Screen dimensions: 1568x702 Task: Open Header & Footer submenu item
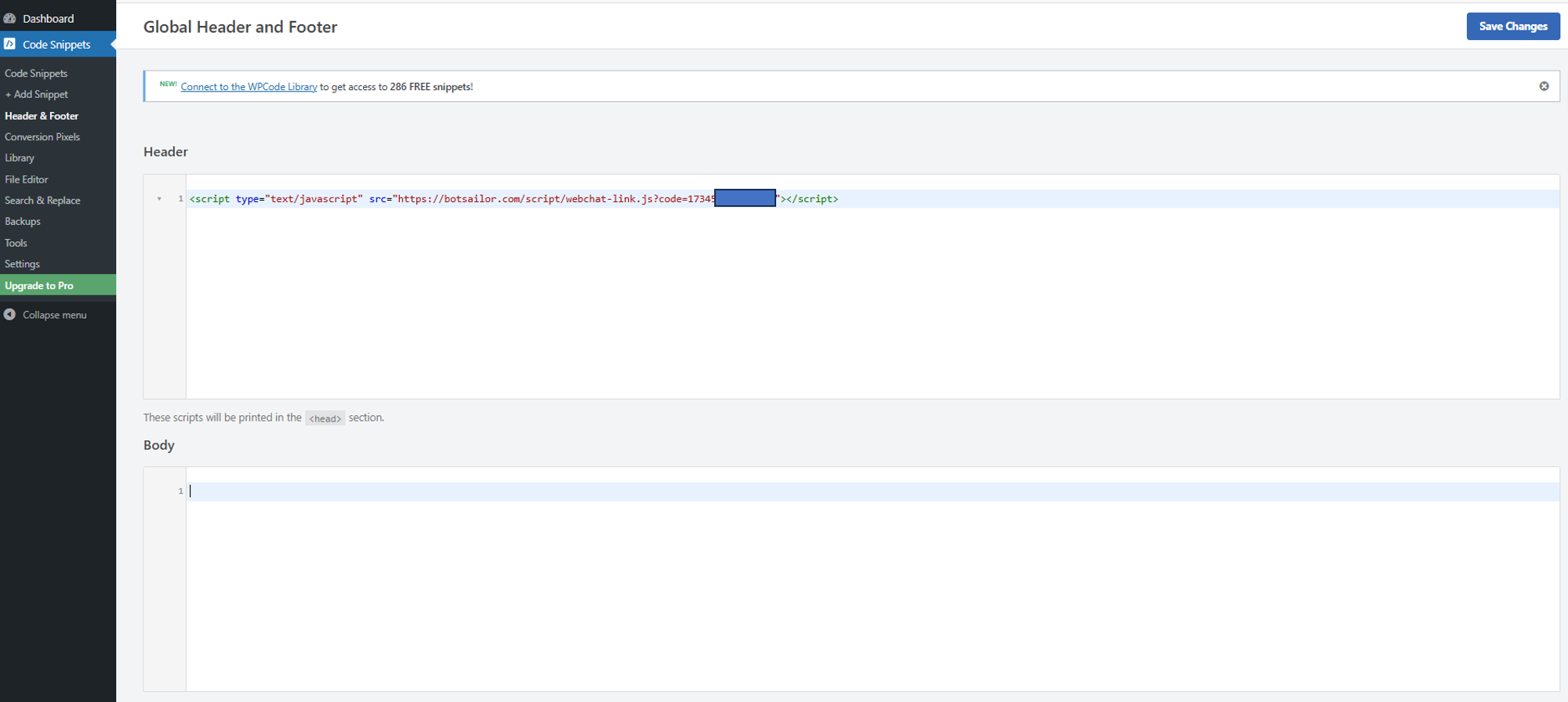coord(42,116)
